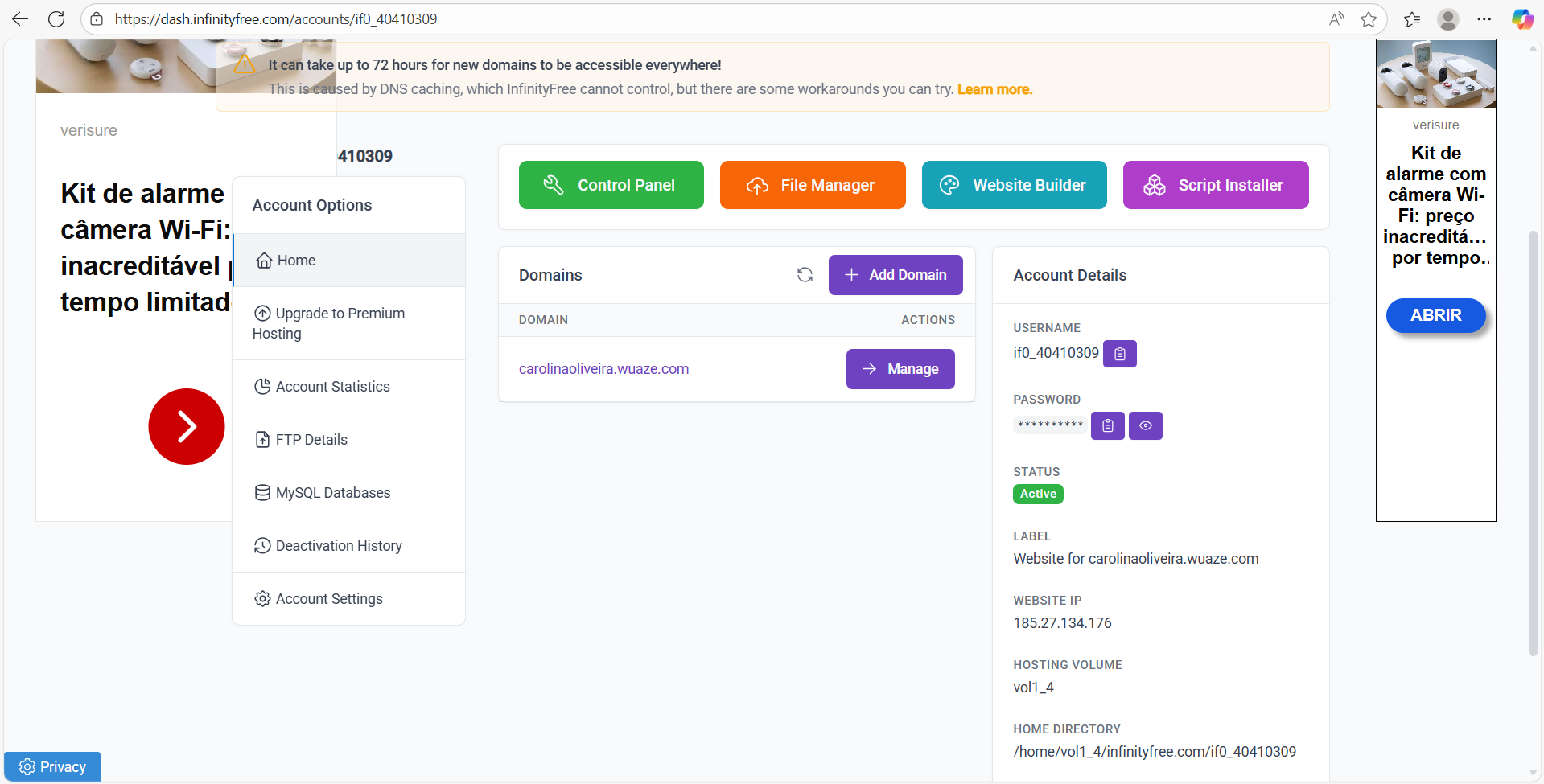Open MySQL Databases section

pos(332,493)
